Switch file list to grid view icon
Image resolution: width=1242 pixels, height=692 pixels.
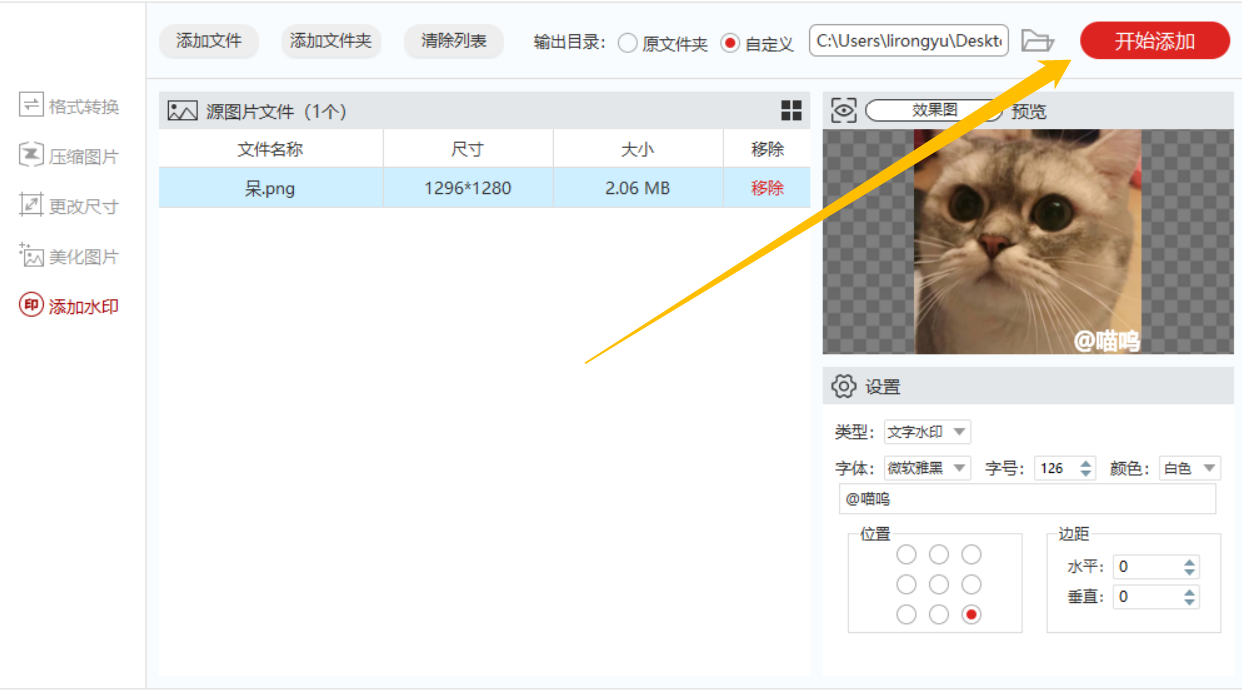coord(791,111)
